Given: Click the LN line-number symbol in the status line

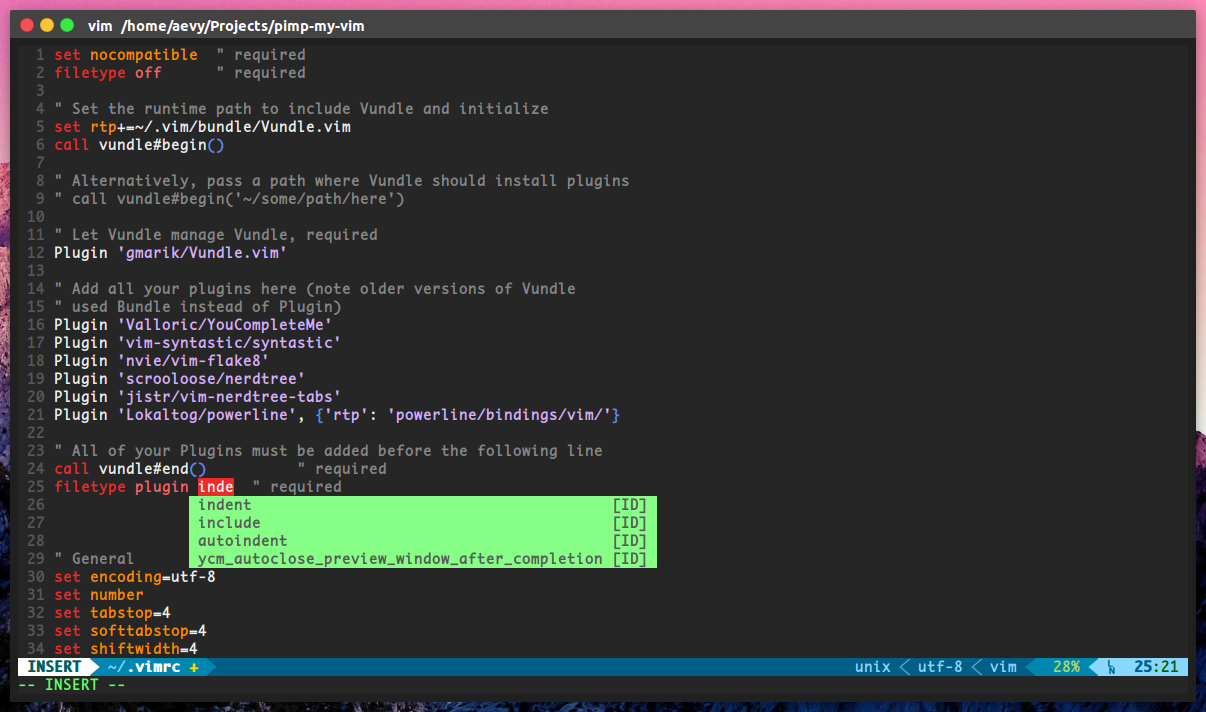Looking at the screenshot, I should coord(1110,667).
